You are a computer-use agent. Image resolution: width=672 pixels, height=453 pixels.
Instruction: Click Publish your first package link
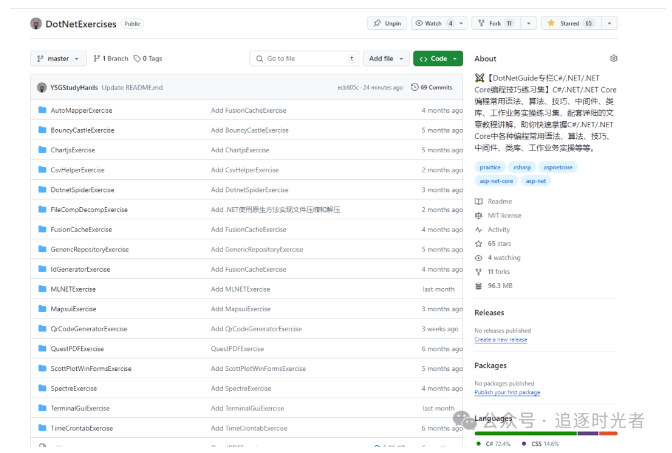point(507,392)
